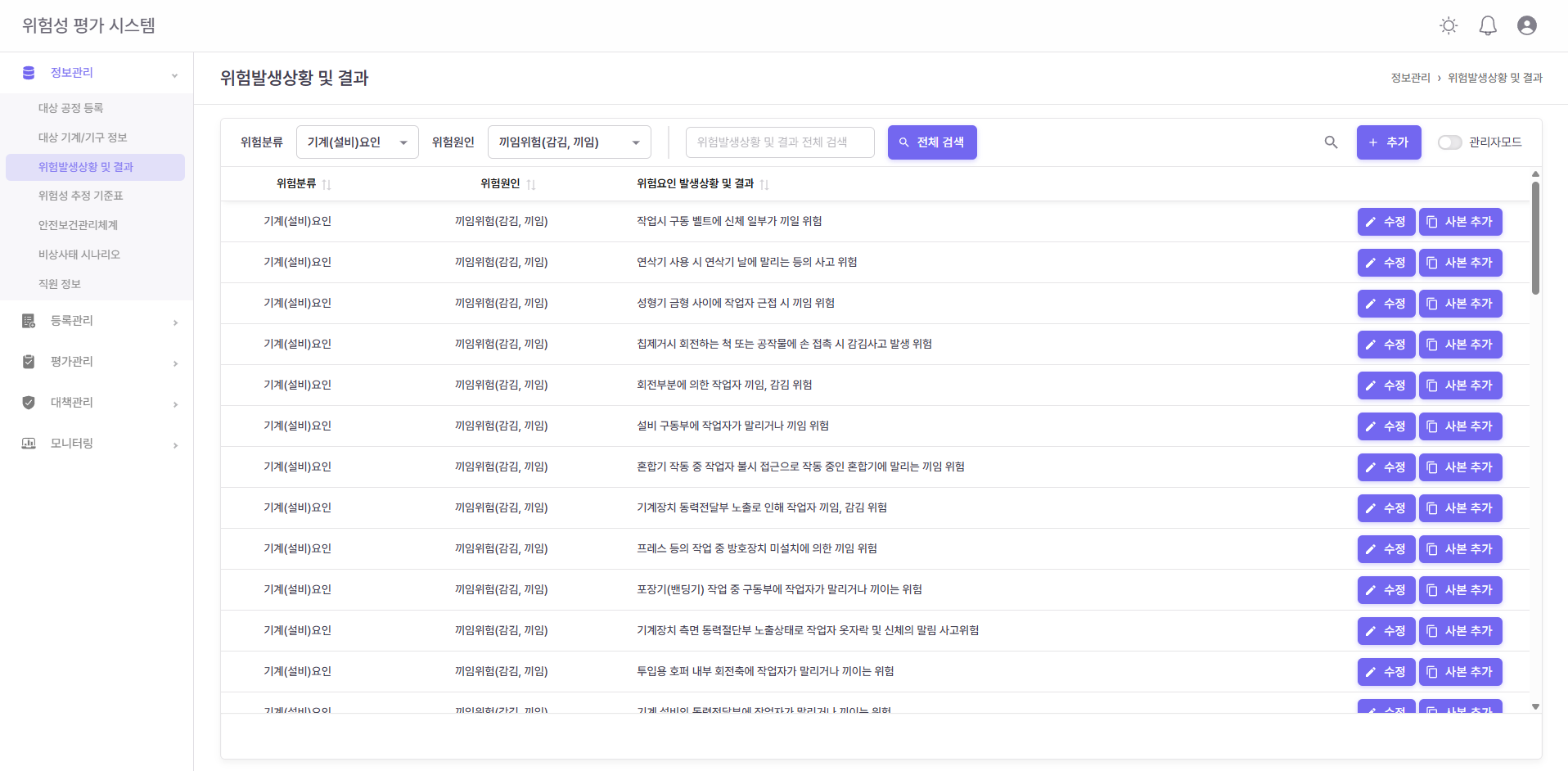Click the 평가관리 clipboard icon
Screen dimensions: 1568x771
pyautogui.click(x=29, y=362)
